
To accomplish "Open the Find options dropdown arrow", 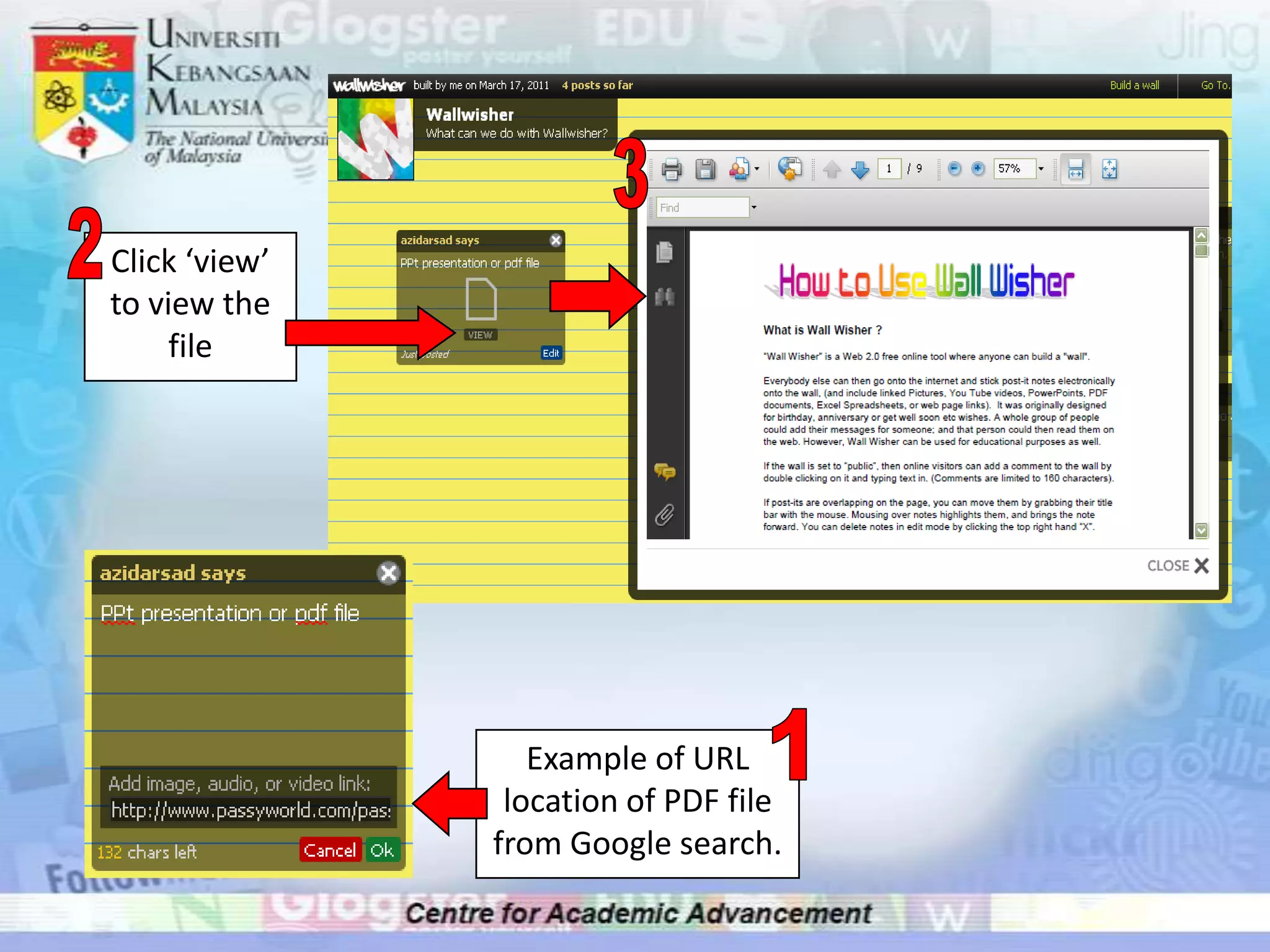I will (754, 208).
